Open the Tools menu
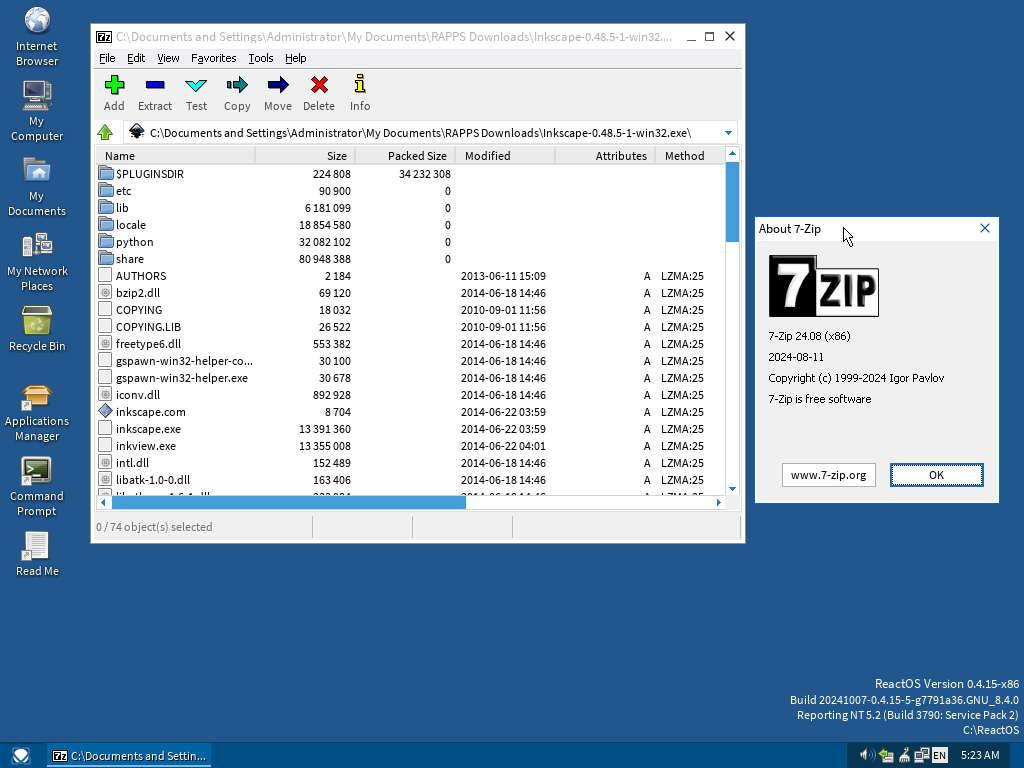The height and width of the screenshot is (768, 1024). 261,58
